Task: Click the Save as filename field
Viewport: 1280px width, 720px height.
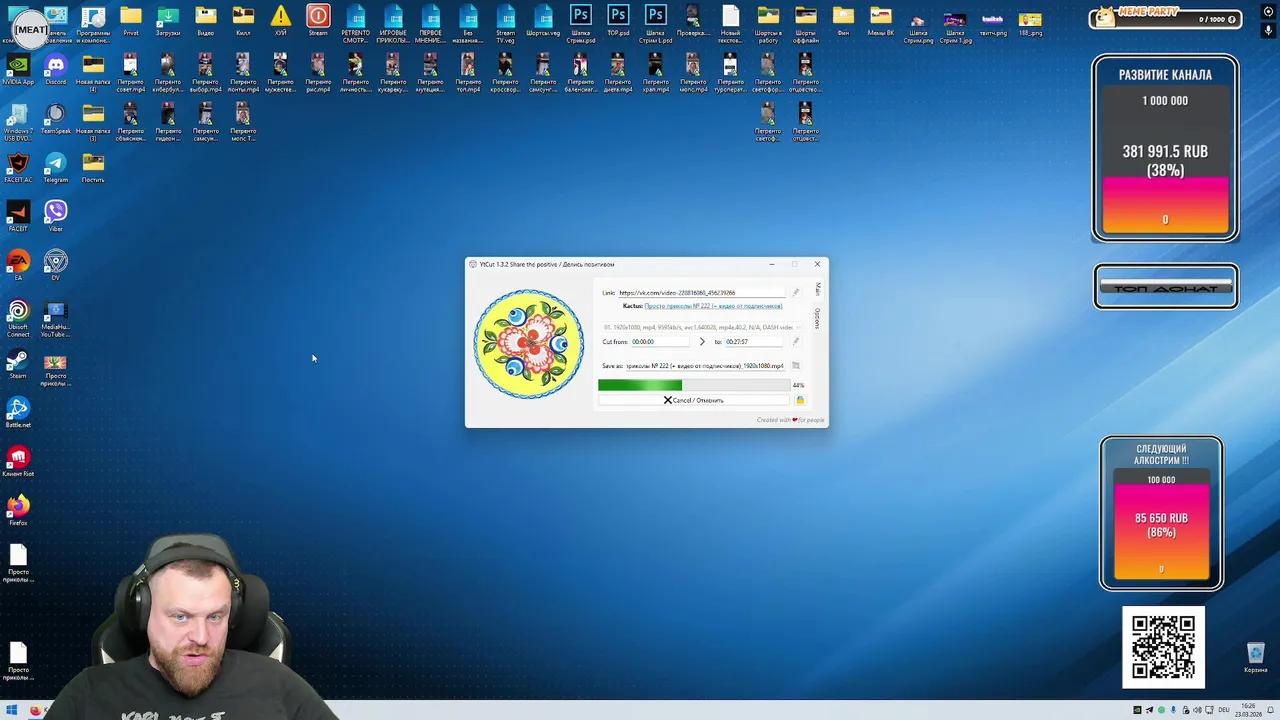Action: point(706,366)
